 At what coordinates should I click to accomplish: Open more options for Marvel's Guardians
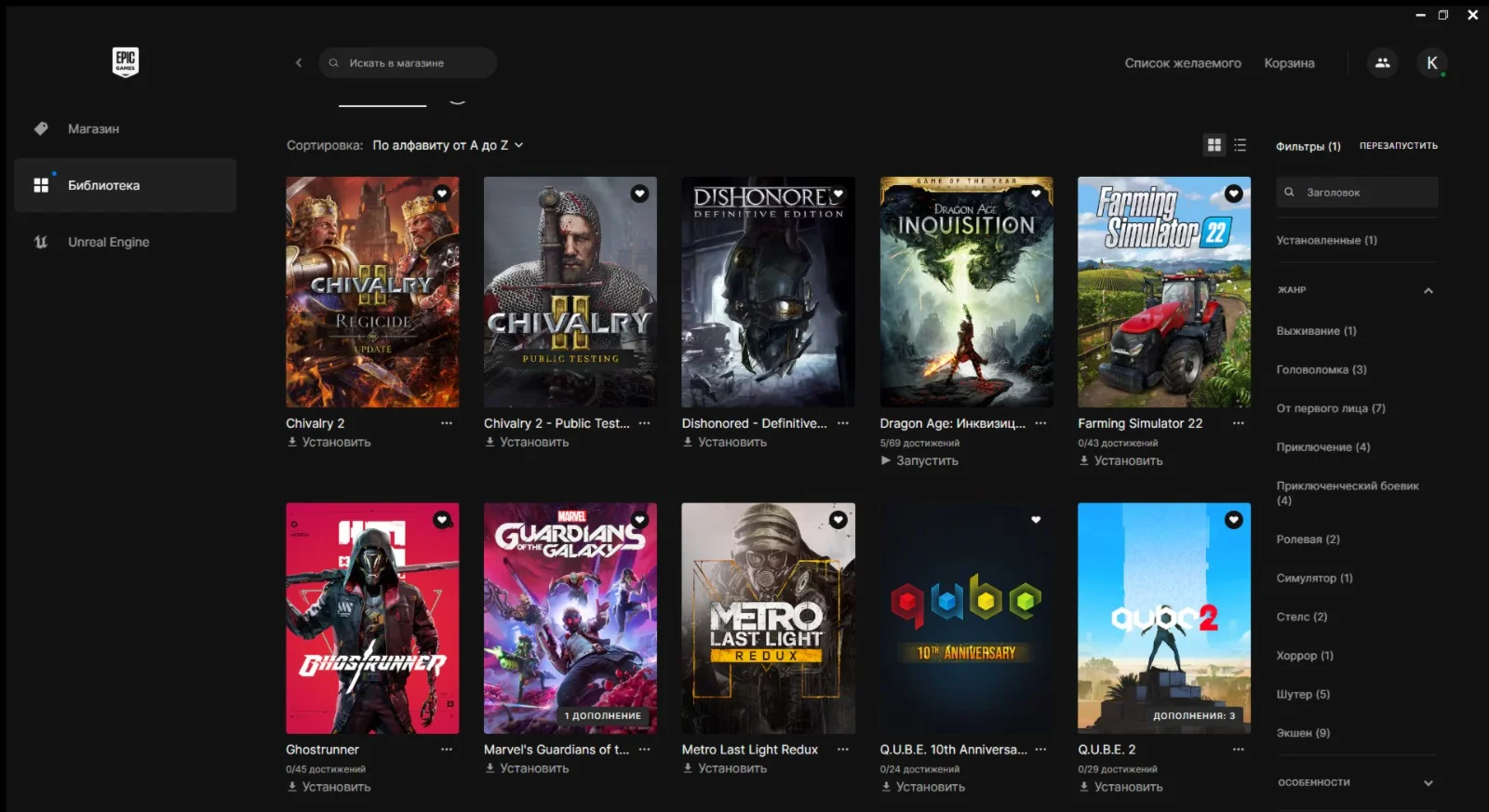point(645,750)
